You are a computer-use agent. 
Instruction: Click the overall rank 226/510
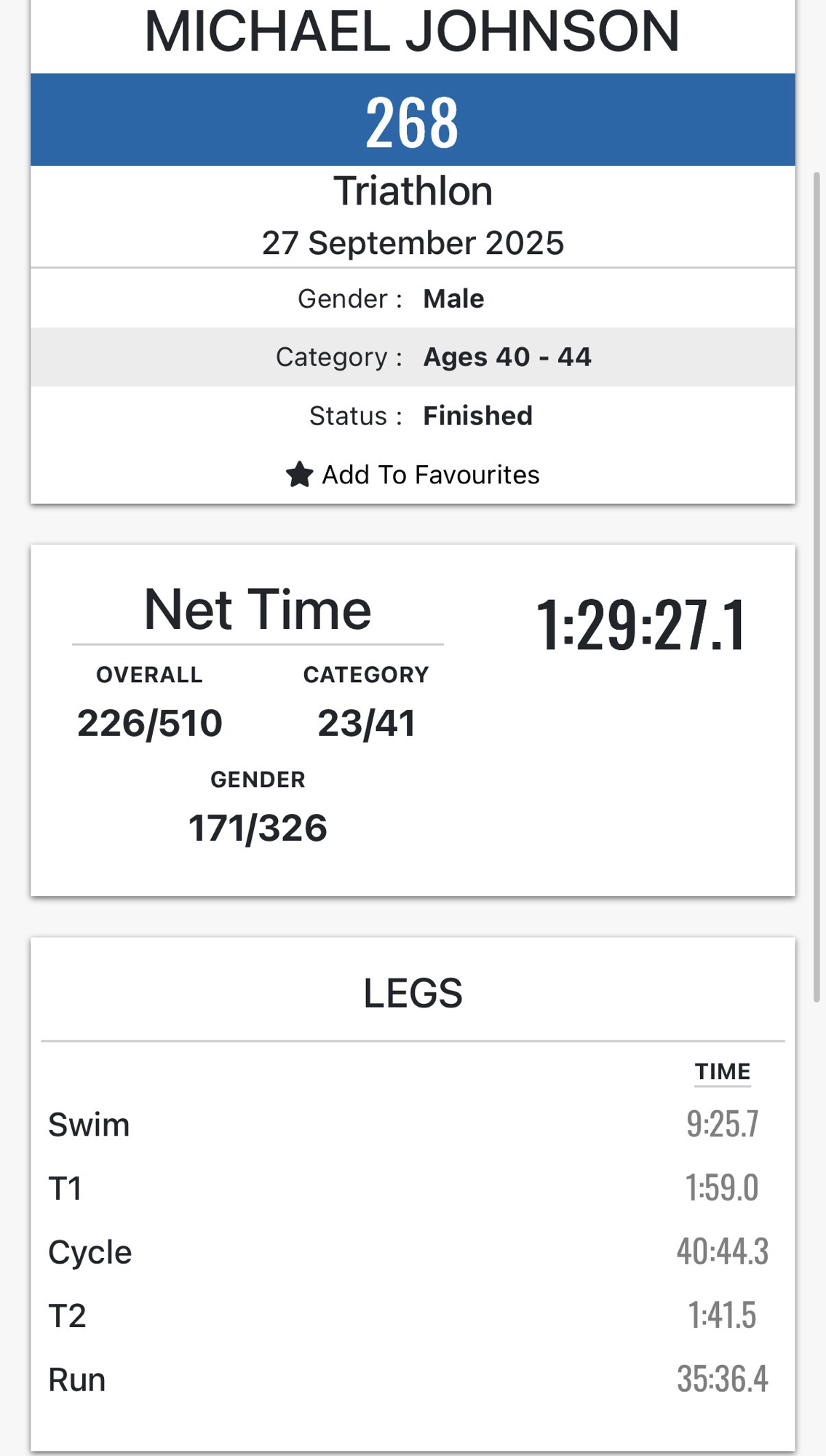pyautogui.click(x=150, y=723)
